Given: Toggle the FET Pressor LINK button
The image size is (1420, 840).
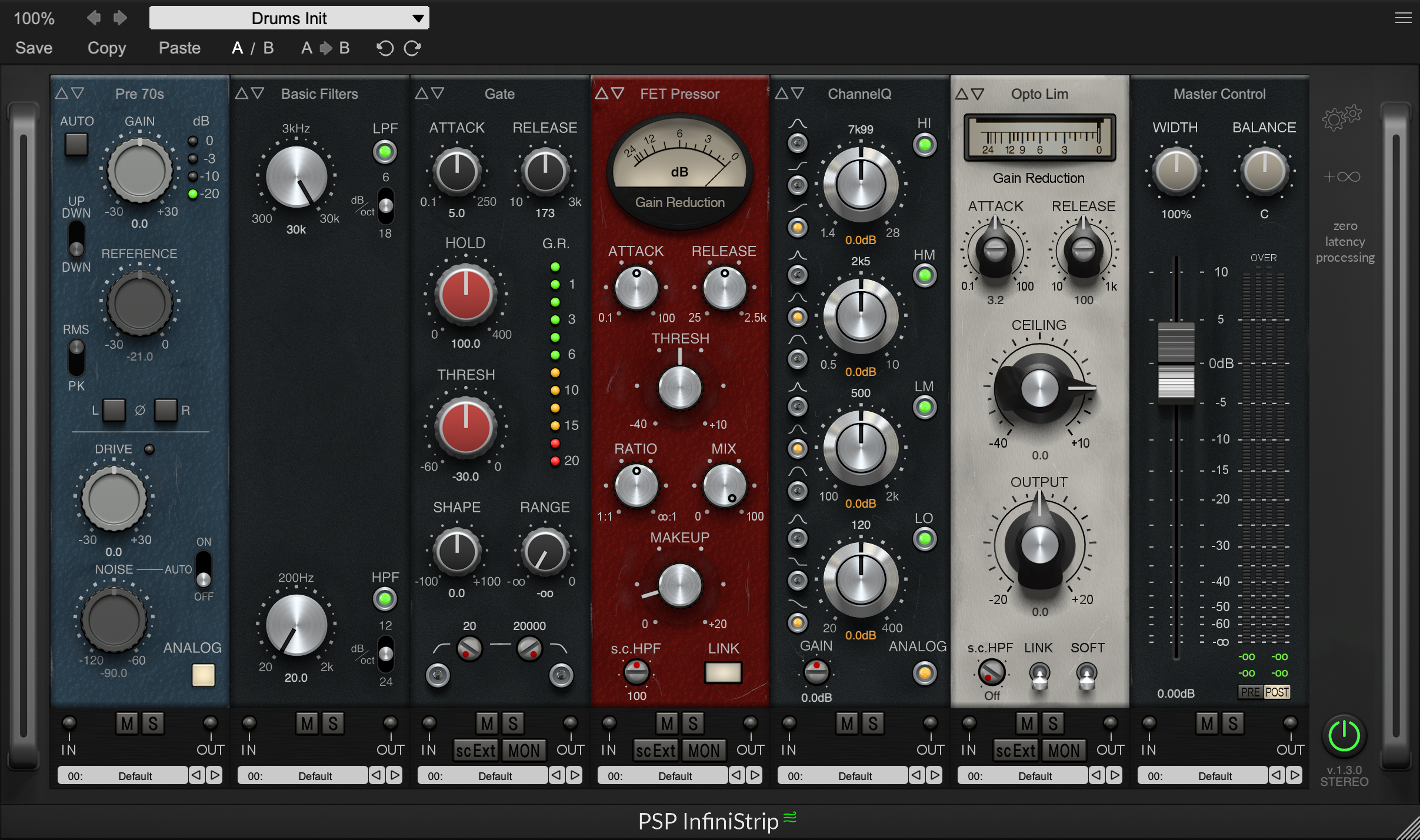Looking at the screenshot, I should pyautogui.click(x=723, y=672).
